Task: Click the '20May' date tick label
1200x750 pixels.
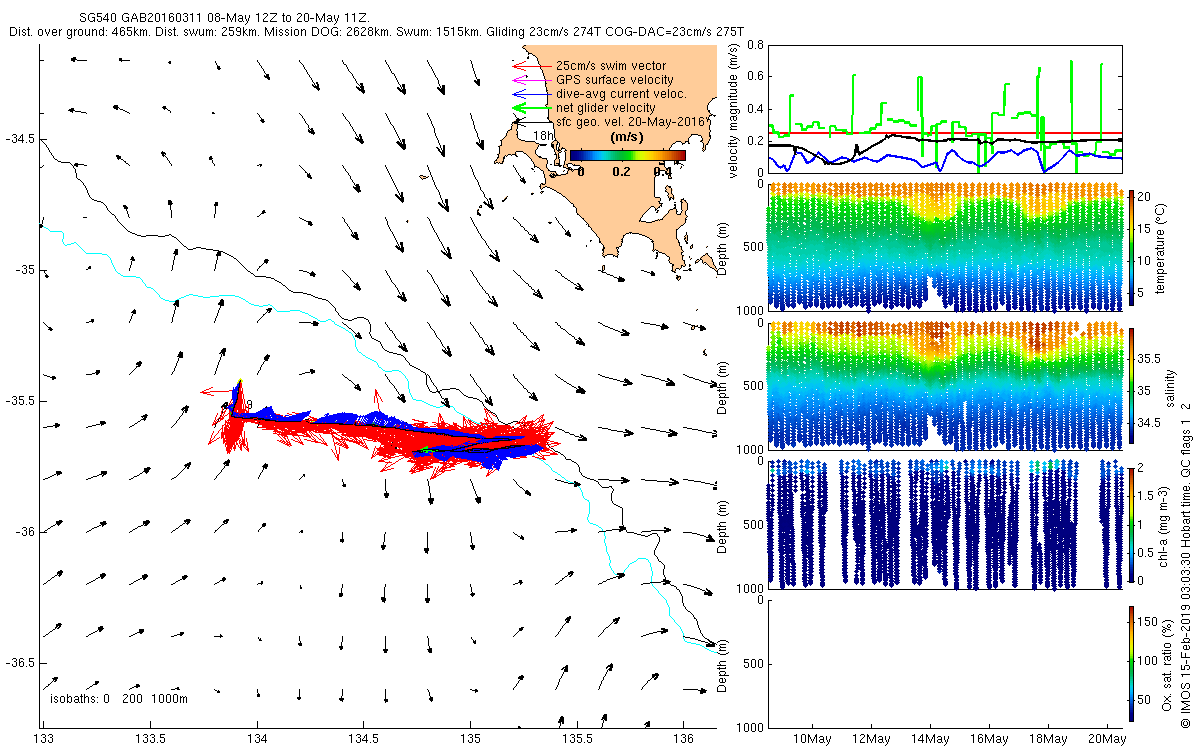Action: click(1108, 739)
